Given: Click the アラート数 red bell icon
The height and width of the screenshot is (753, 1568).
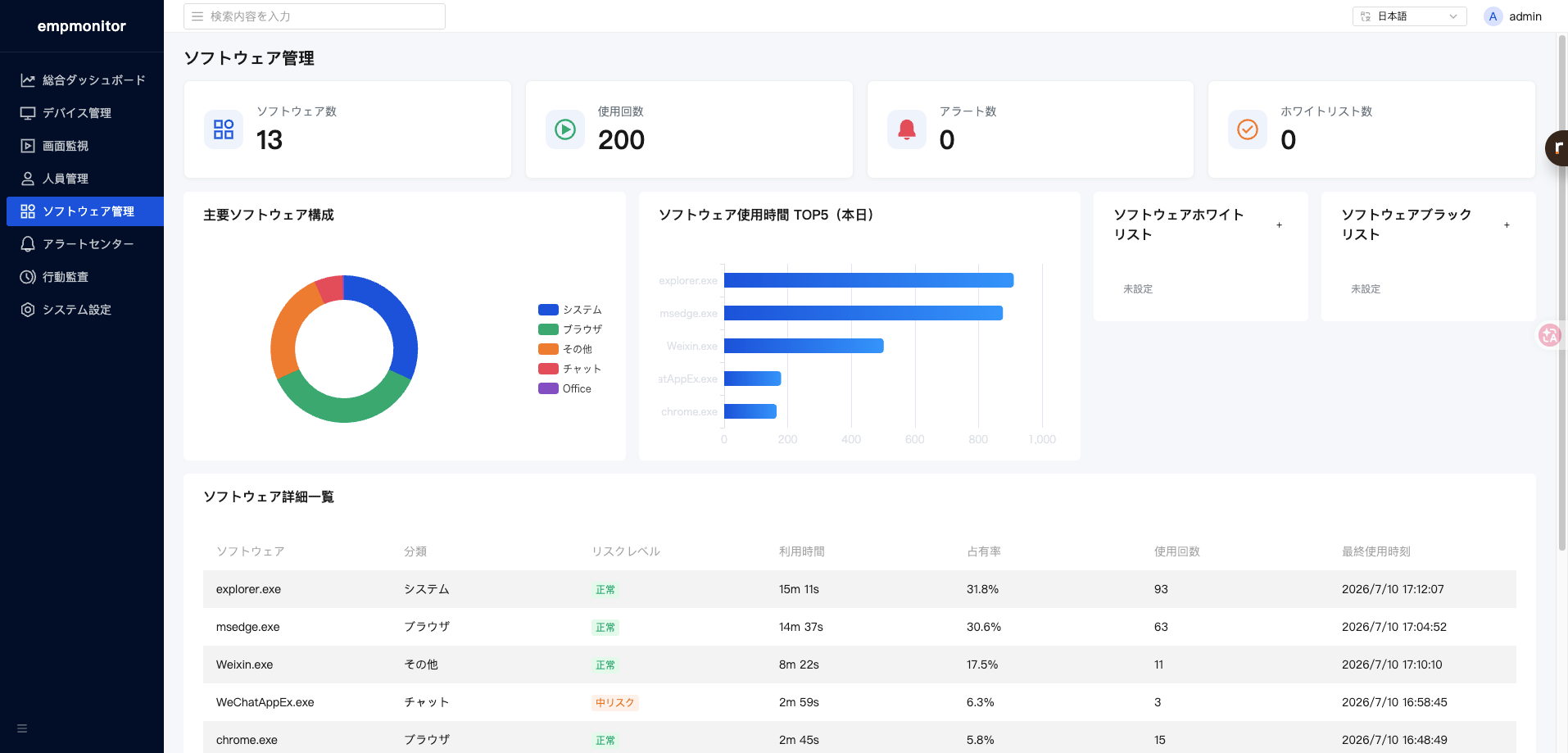Looking at the screenshot, I should 907,129.
